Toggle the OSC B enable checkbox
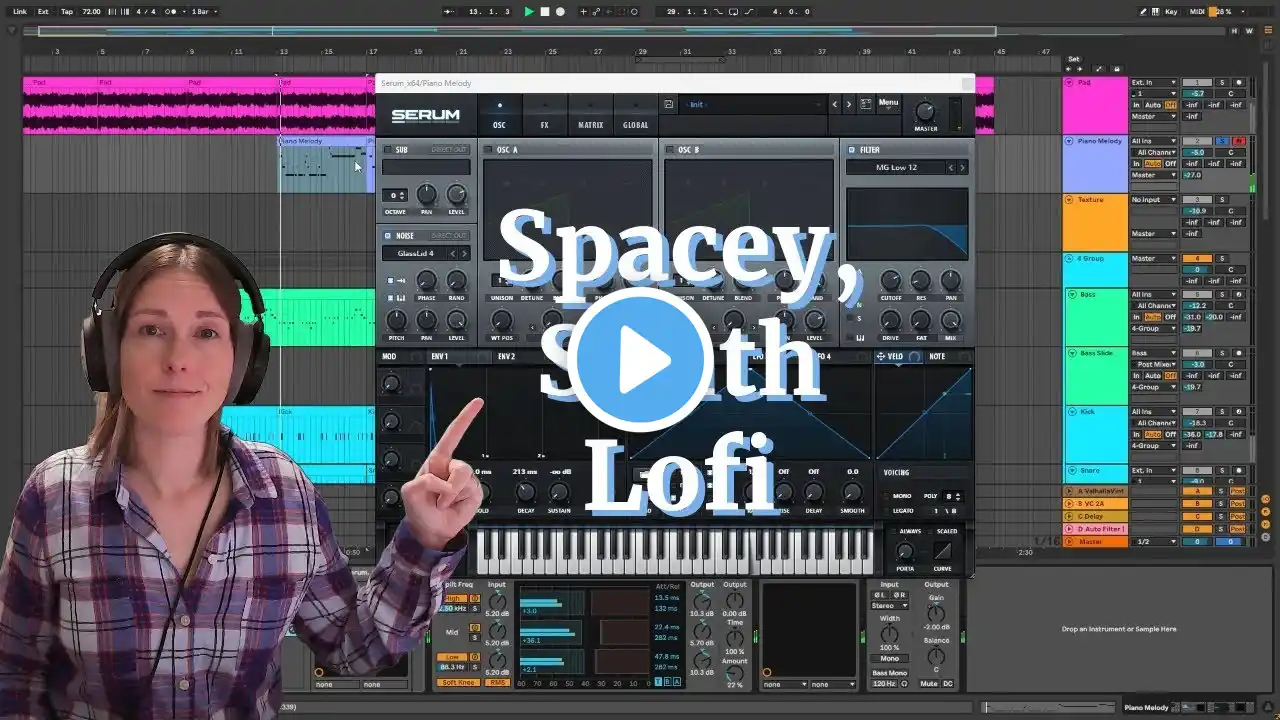 [x=669, y=150]
